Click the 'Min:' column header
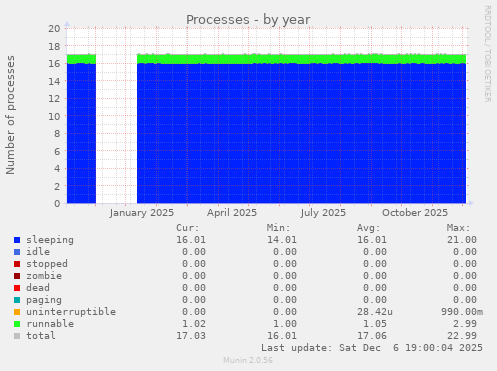This screenshot has height=371, width=497. (278, 228)
